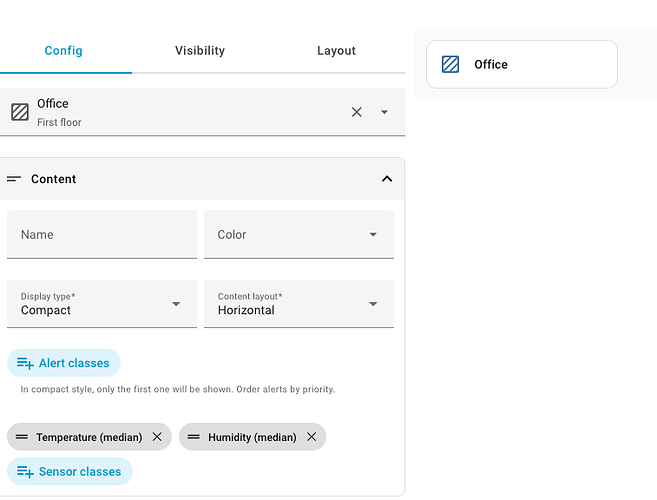Click the Name input field
The image size is (657, 500).
101,235
